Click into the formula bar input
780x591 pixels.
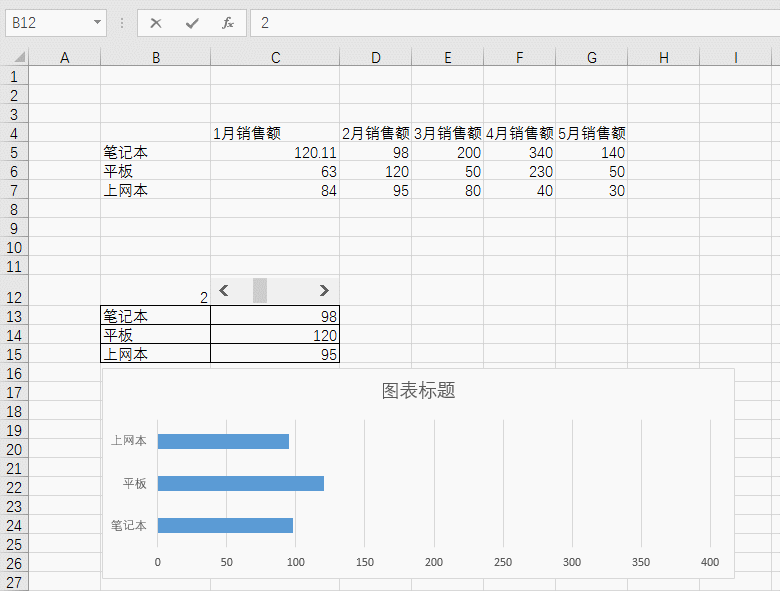click(x=515, y=23)
